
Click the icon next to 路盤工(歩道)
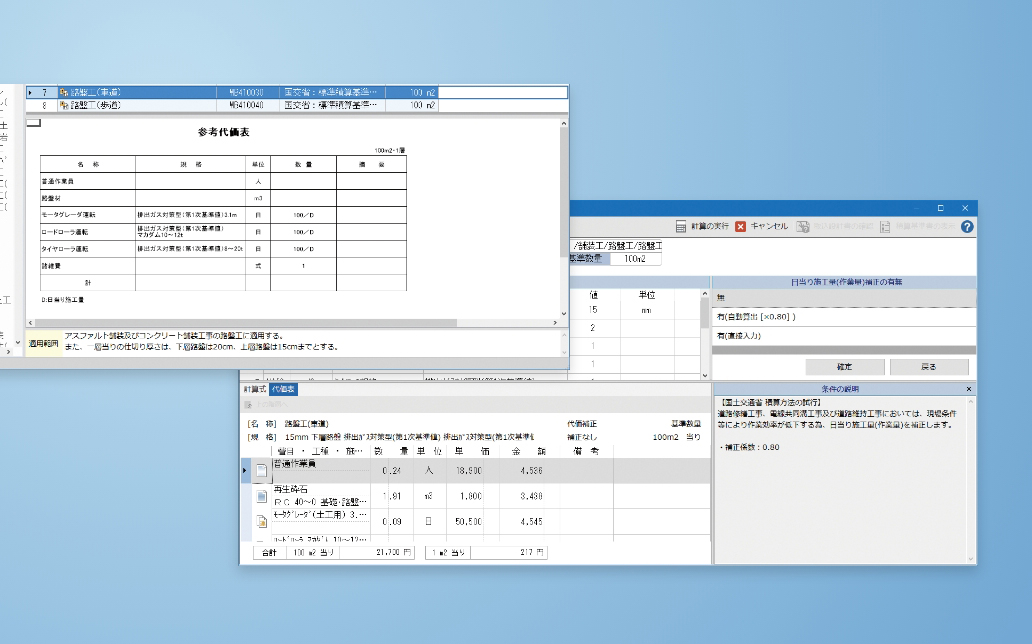pyautogui.click(x=64, y=104)
